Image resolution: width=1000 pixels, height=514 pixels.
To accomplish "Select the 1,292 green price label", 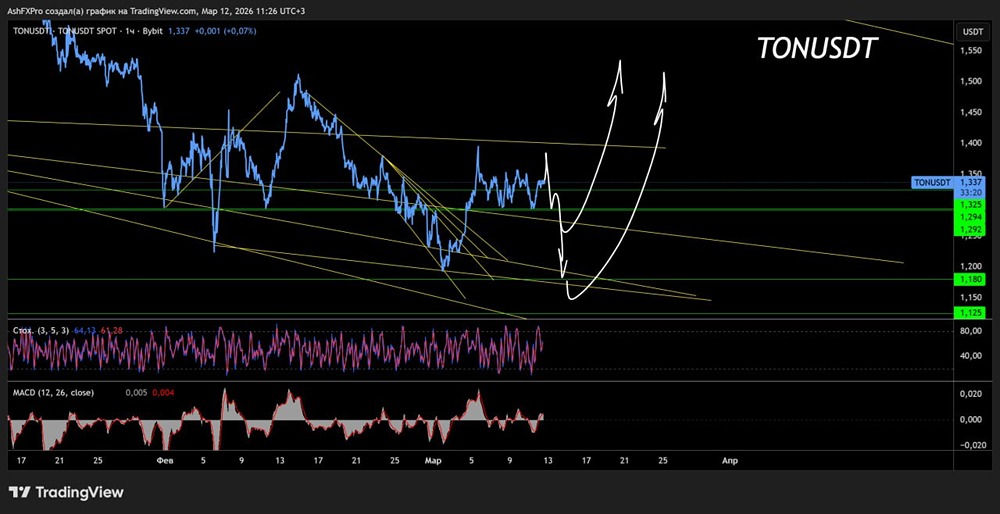I will tap(972, 229).
